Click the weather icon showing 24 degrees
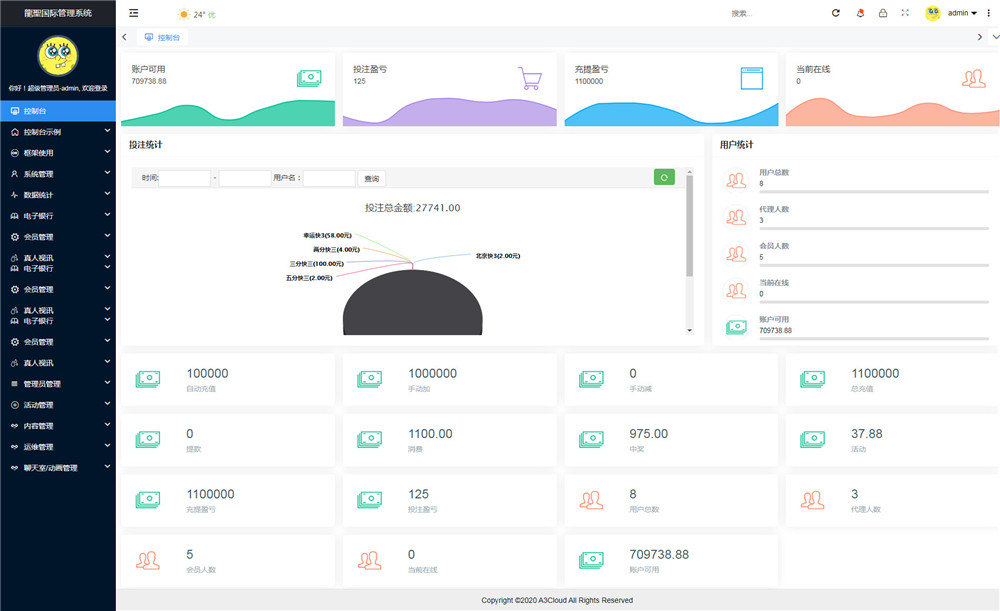Image resolution: width=1000 pixels, height=611 pixels. [184, 14]
